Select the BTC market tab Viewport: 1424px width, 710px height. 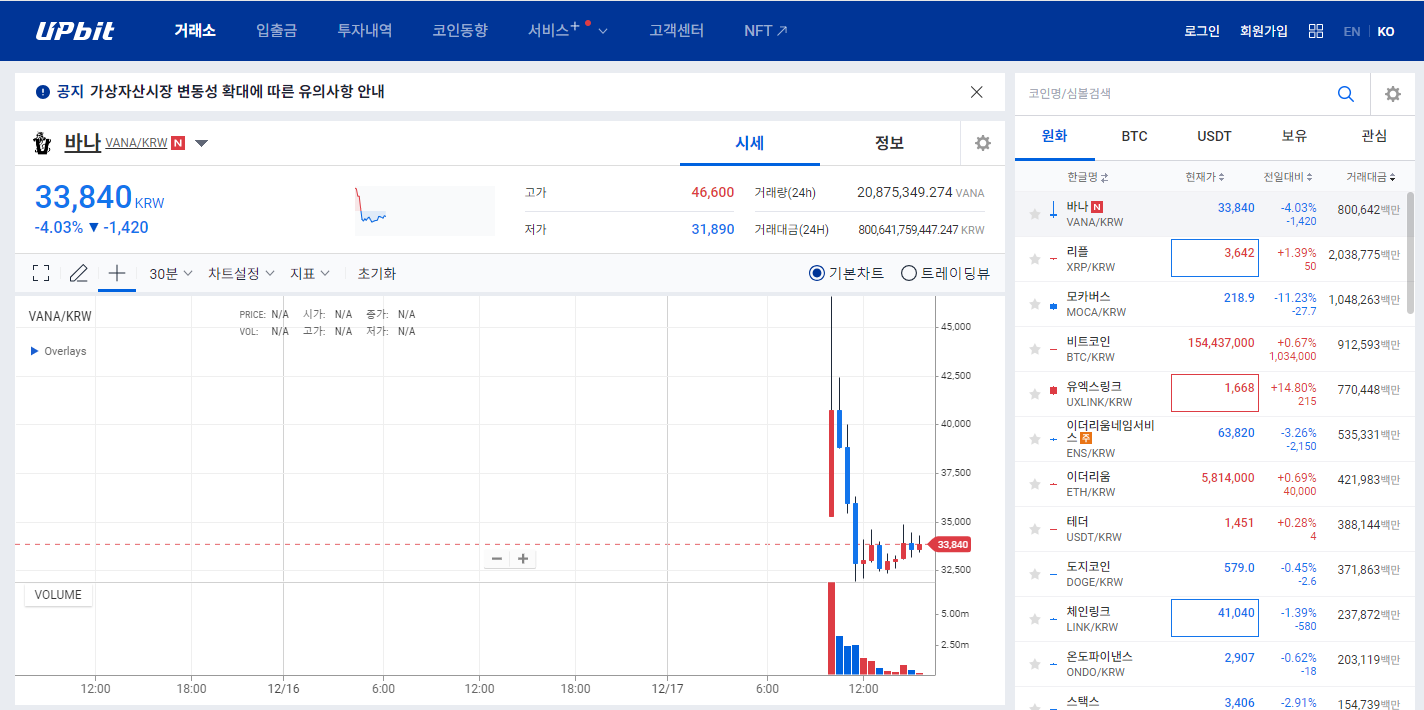(1134, 136)
